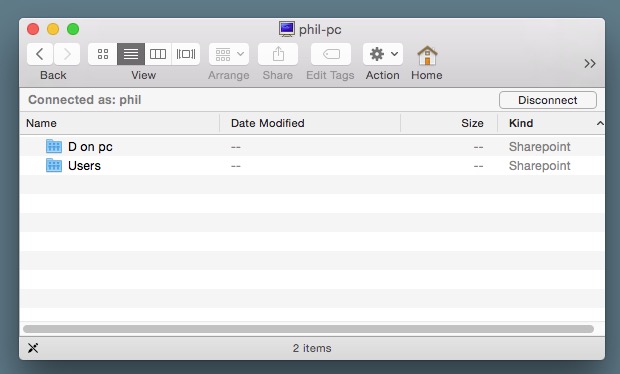This screenshot has height=374, width=620.
Task: Sort by the Size column
Action: tap(449, 123)
